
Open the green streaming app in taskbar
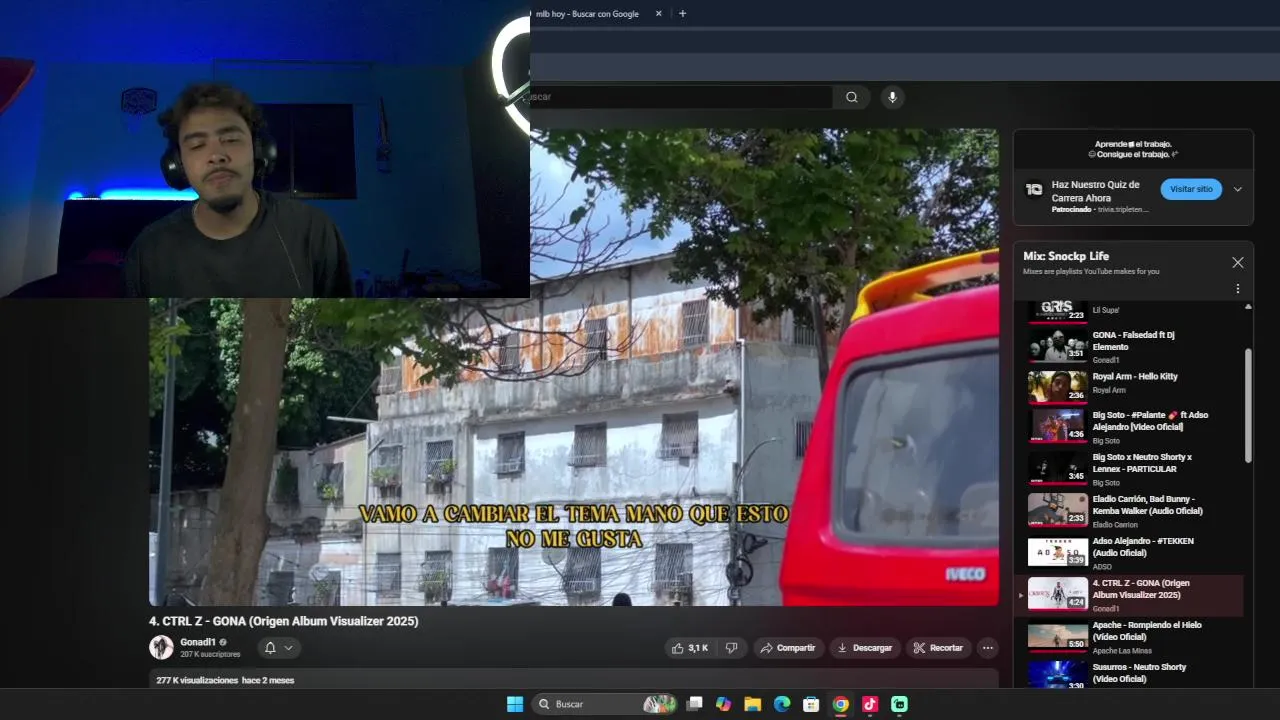click(x=899, y=704)
